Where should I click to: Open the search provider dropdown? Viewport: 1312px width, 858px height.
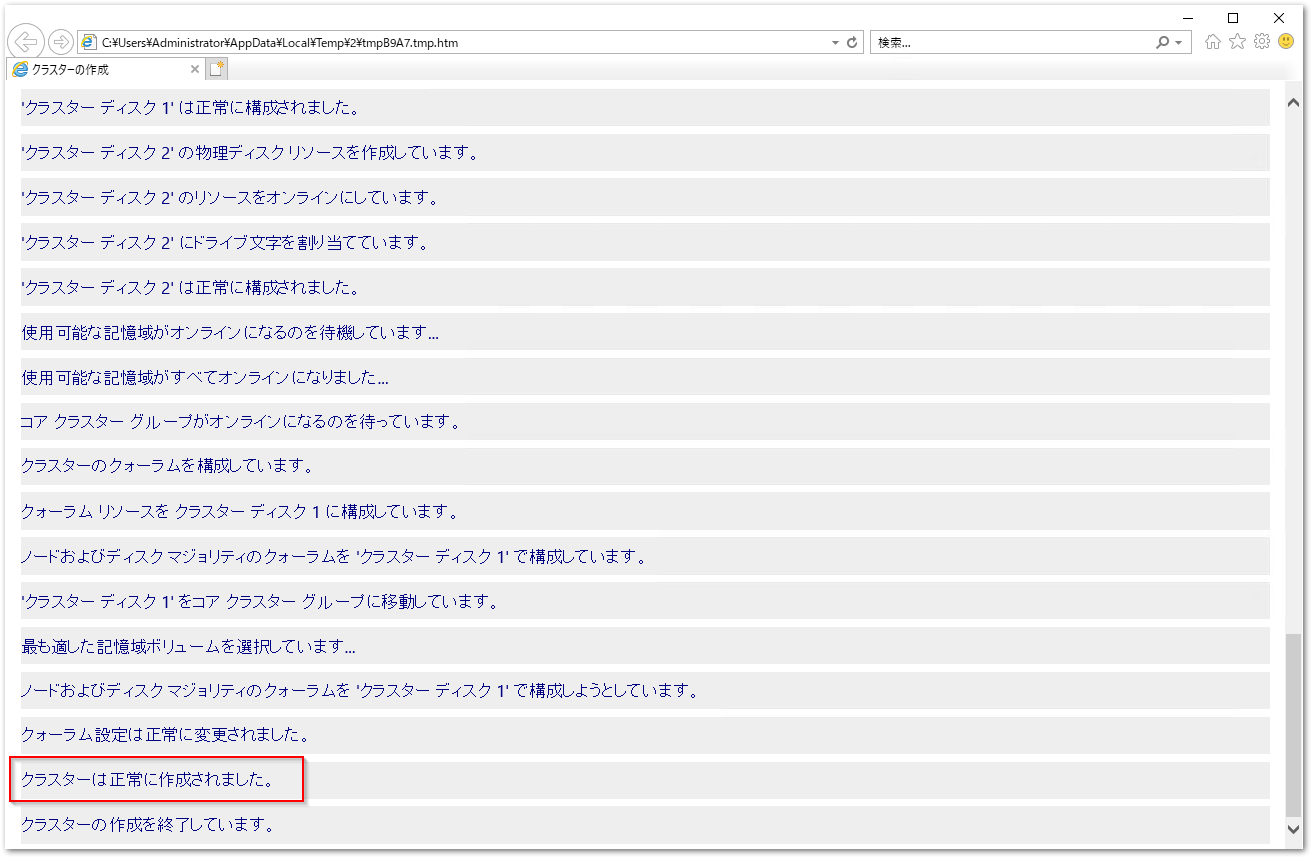(x=1178, y=41)
